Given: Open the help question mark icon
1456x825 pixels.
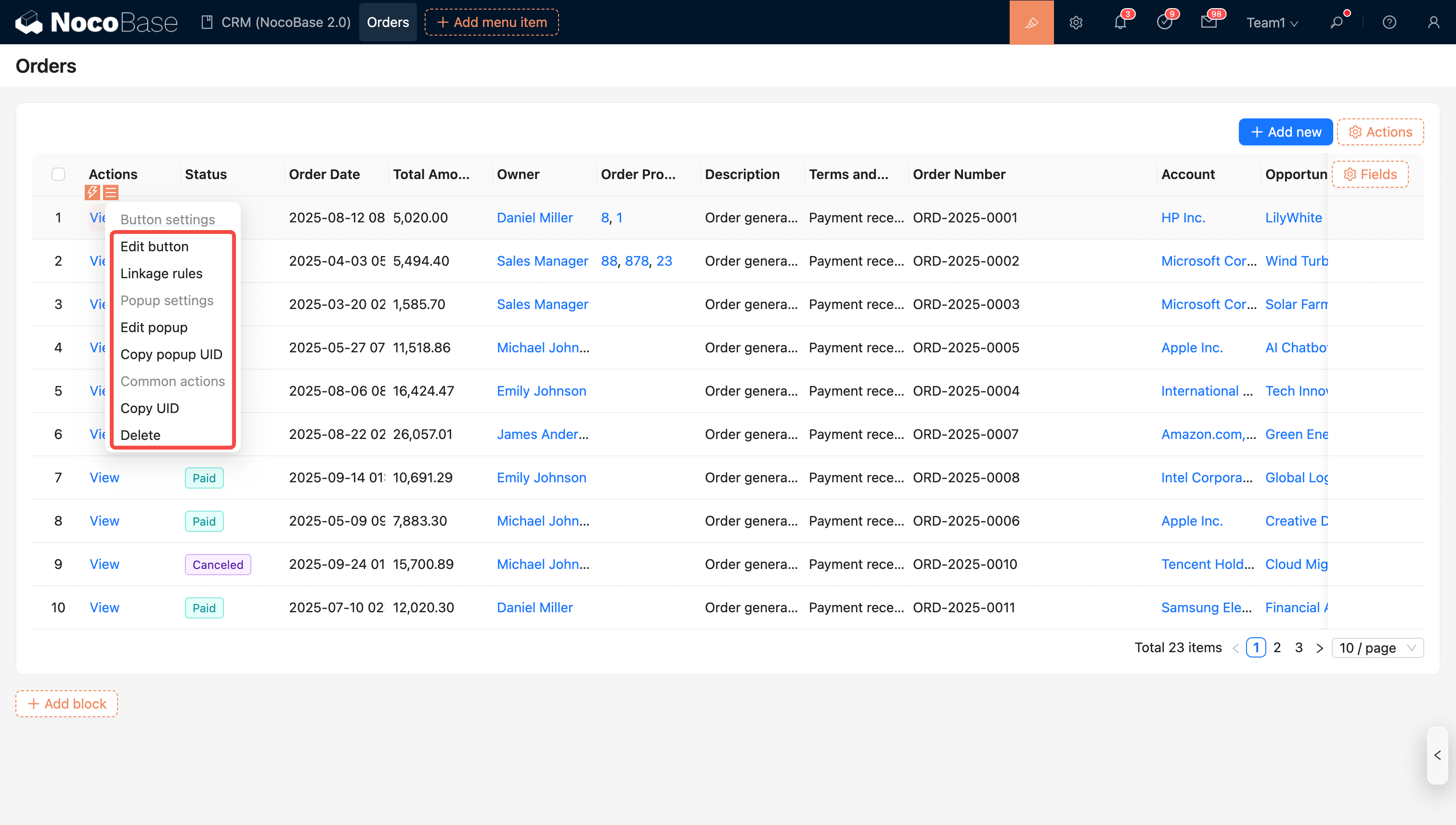Looking at the screenshot, I should point(1389,22).
